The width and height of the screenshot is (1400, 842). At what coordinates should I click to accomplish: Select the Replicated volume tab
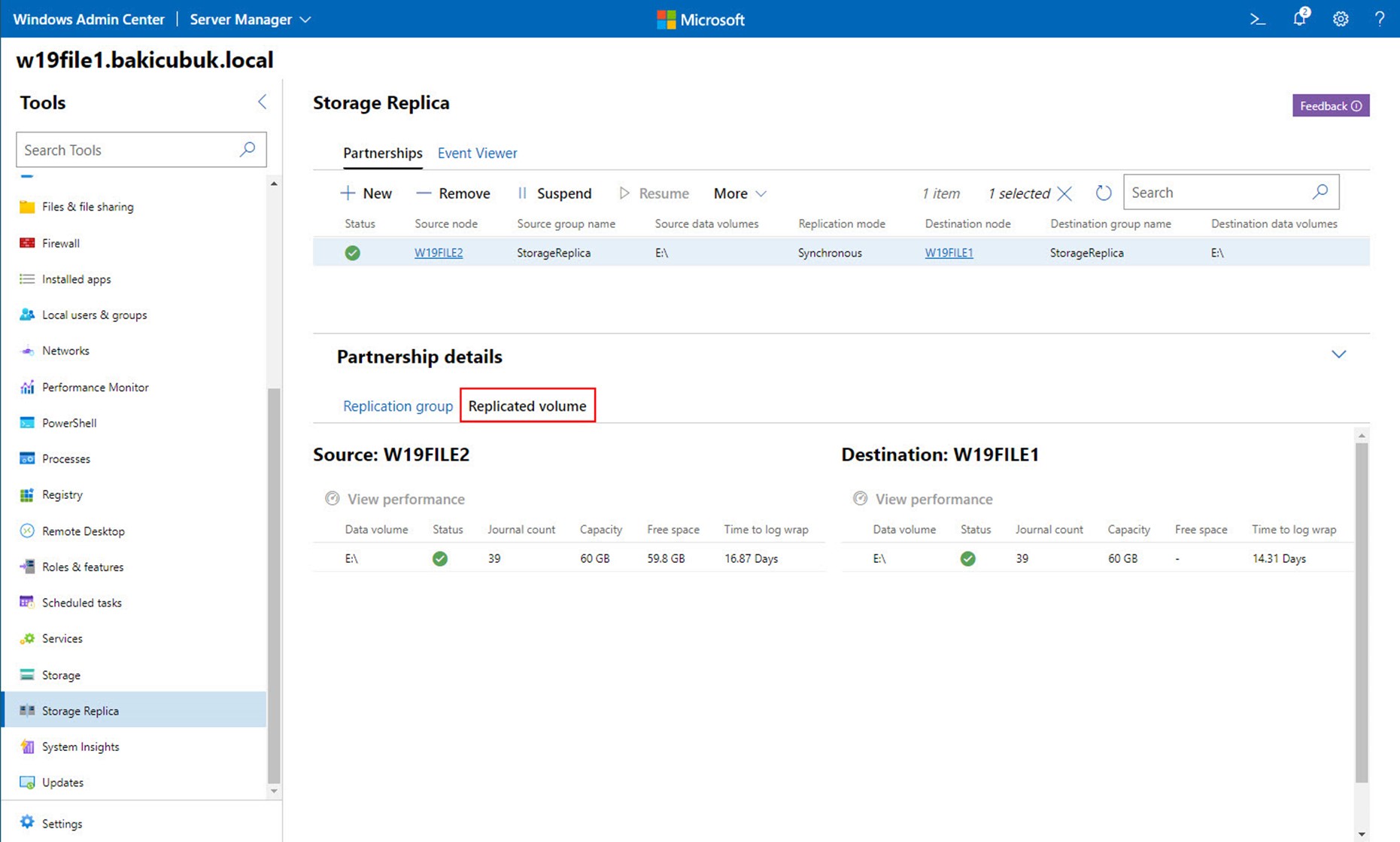click(x=527, y=406)
